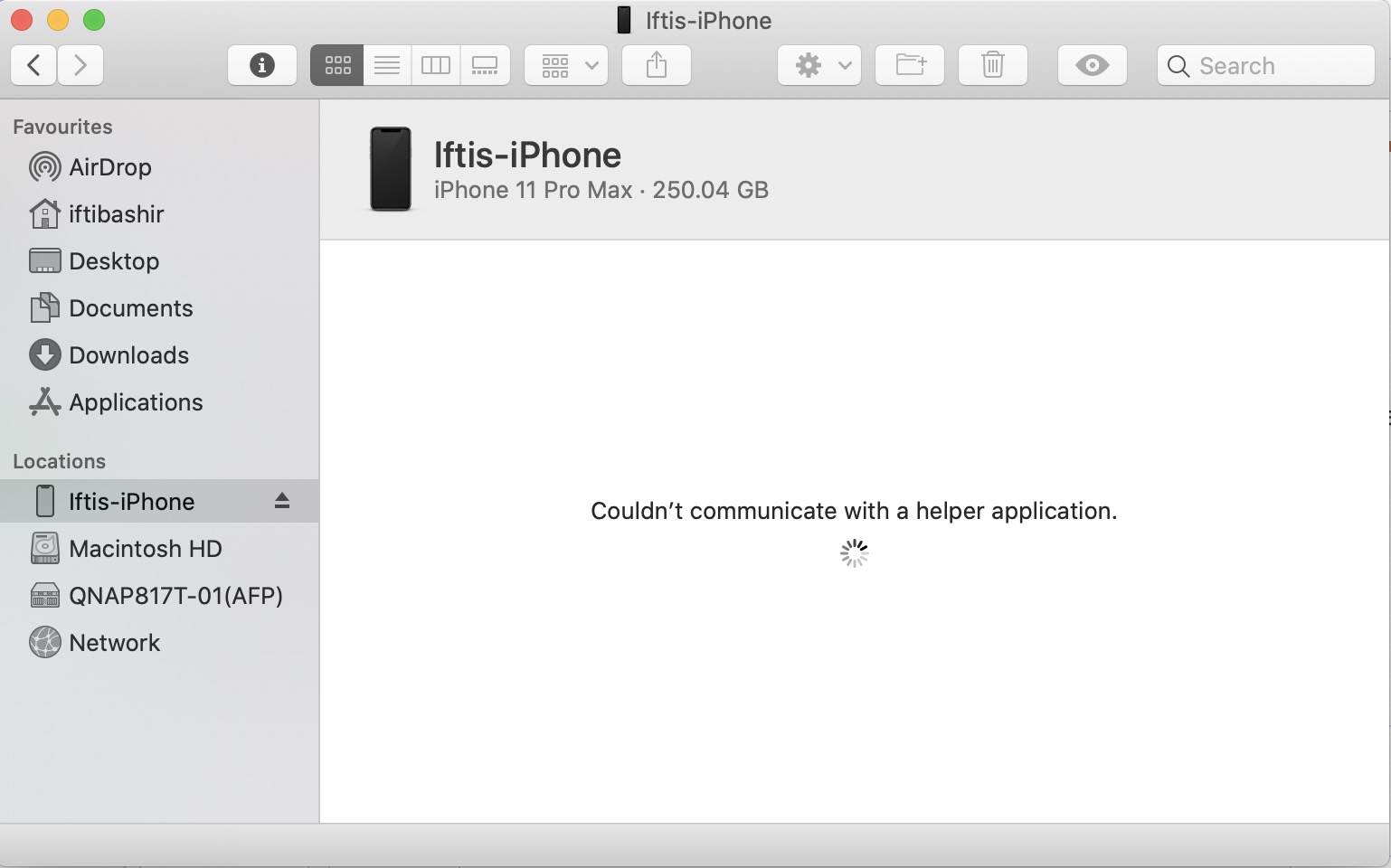This screenshot has width=1391, height=868.
Task: Eject Iftis-iPhone from the sidebar
Action: pos(282,501)
